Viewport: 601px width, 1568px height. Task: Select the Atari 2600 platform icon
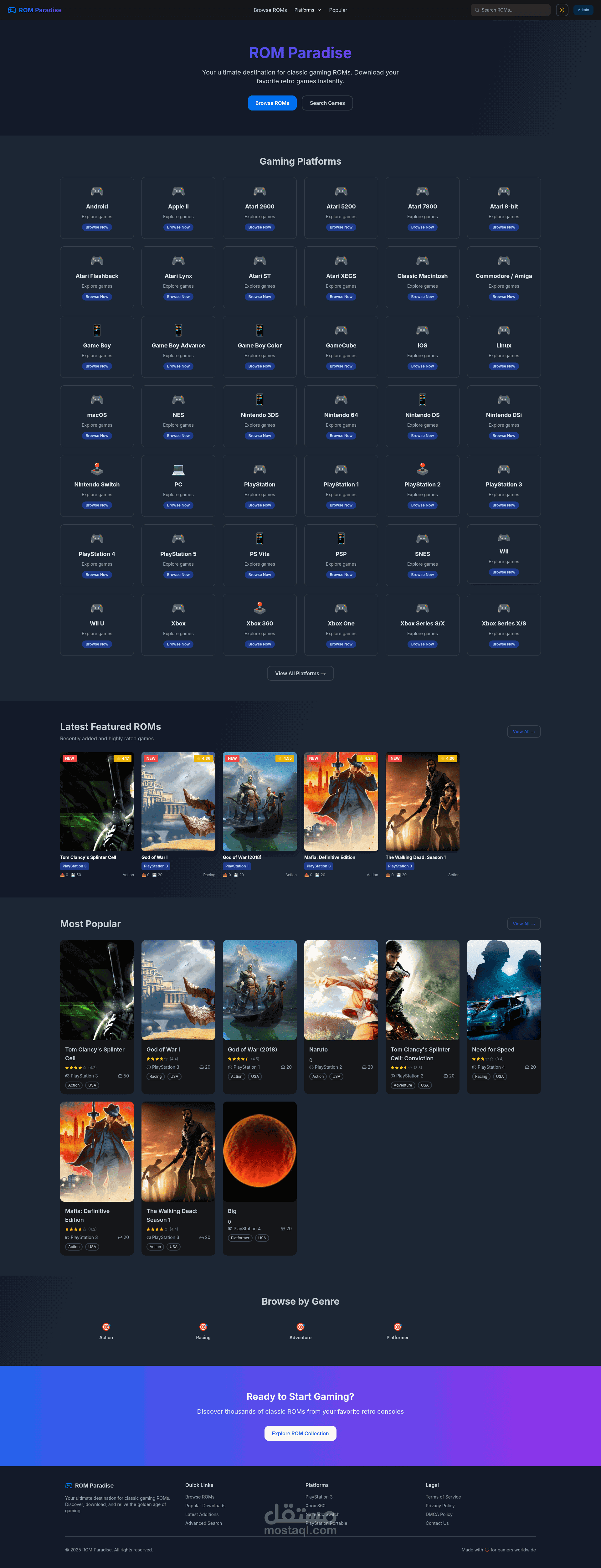[x=259, y=192]
